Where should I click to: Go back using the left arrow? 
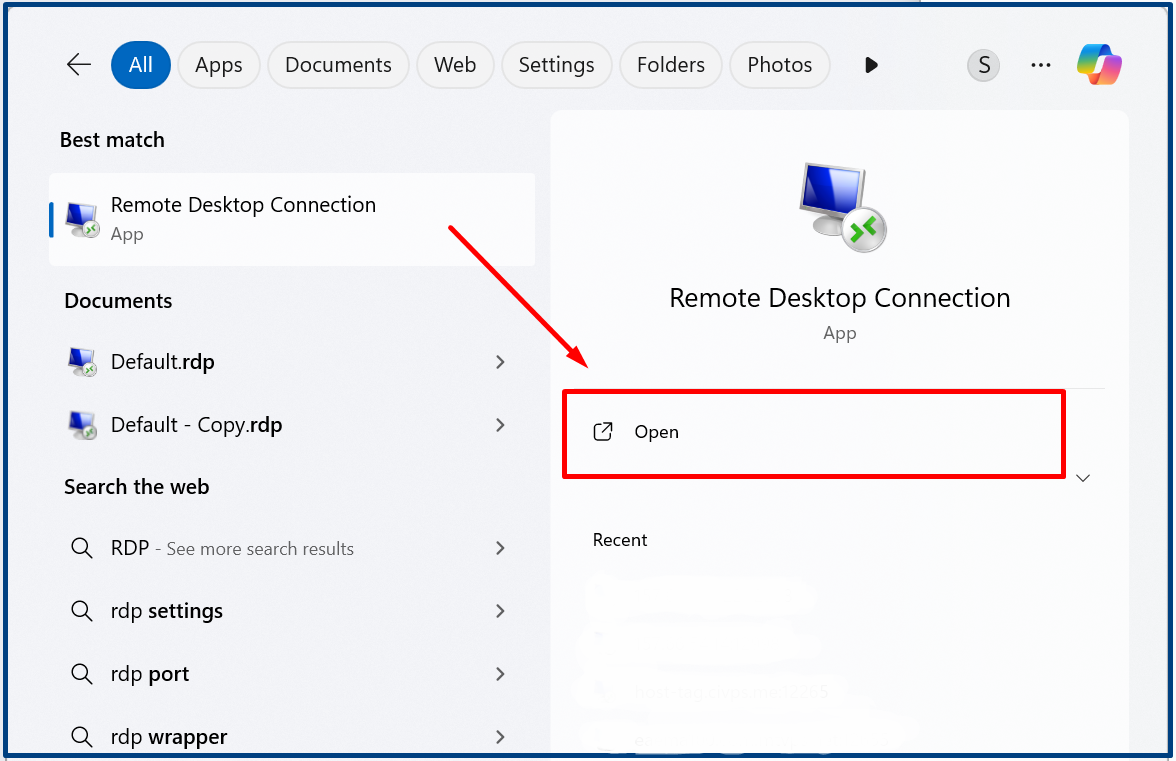click(x=79, y=65)
